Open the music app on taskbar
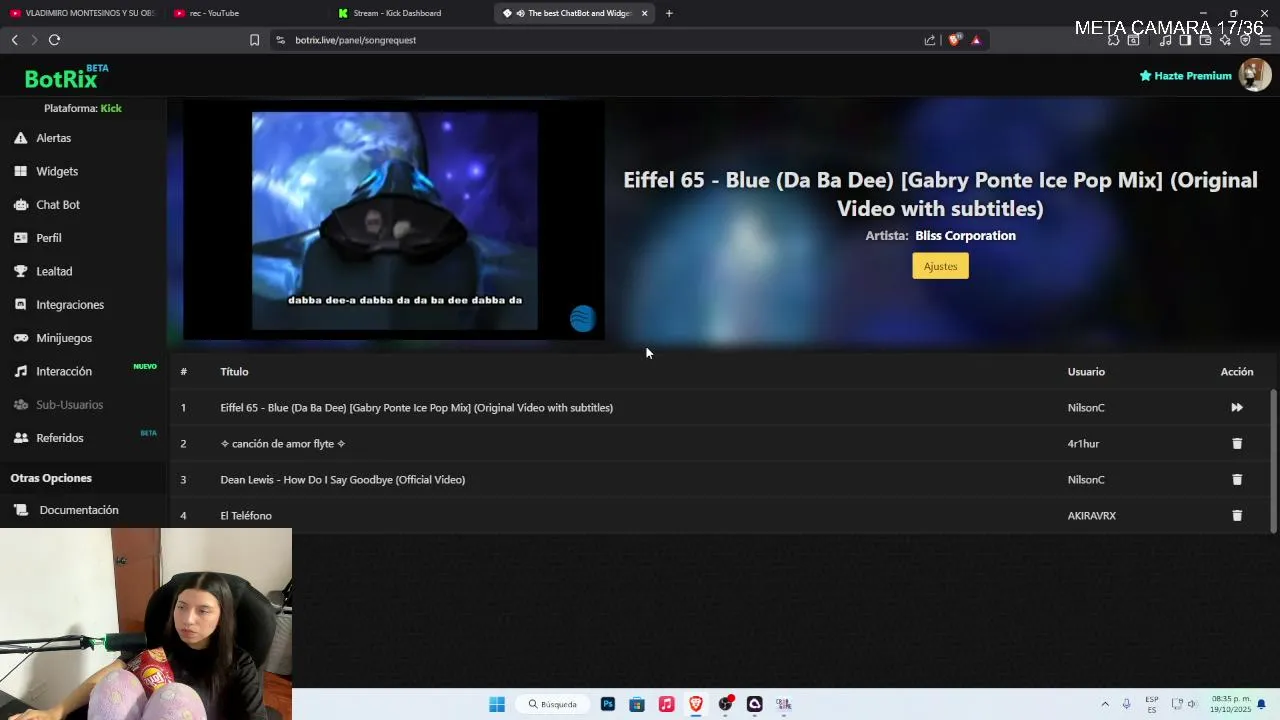 (x=666, y=704)
